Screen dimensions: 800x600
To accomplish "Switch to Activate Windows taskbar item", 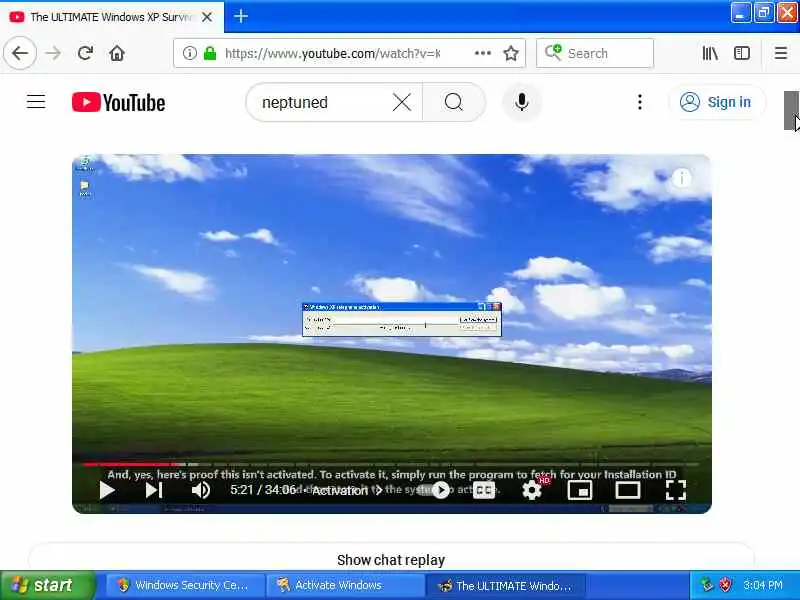I will [344, 585].
